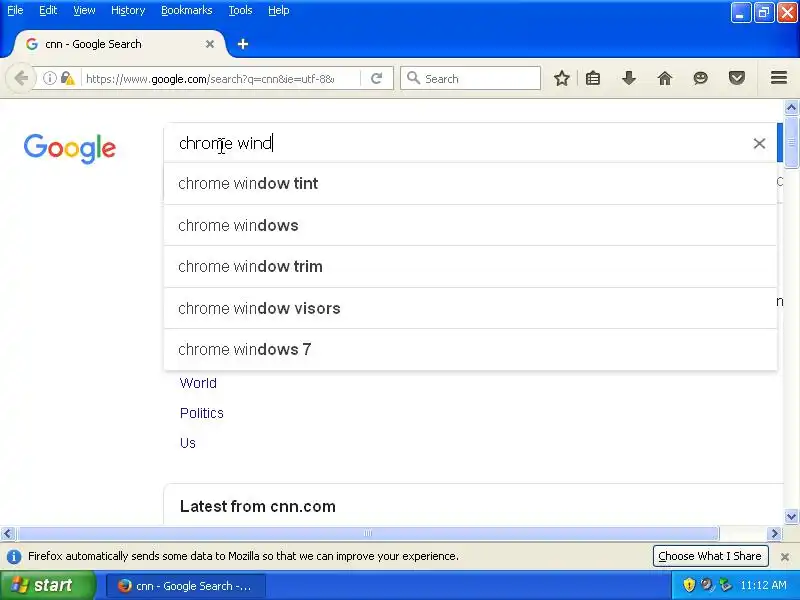800x600 pixels.
Task: Click the Hello chat smiley icon
Action: (701, 79)
